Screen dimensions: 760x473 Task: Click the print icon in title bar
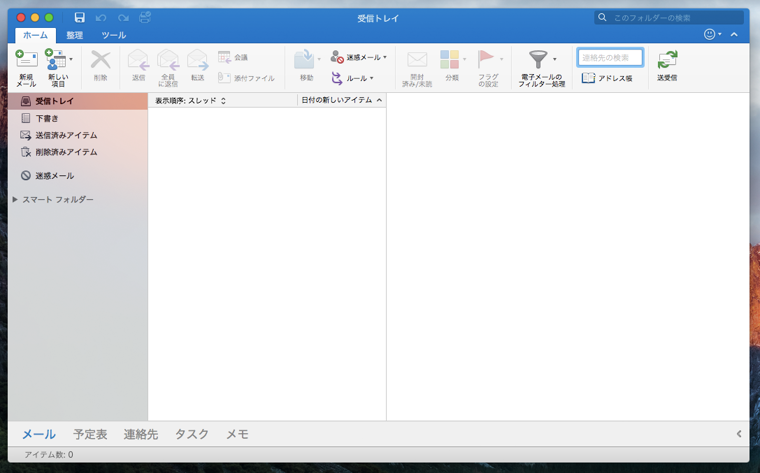coord(145,18)
